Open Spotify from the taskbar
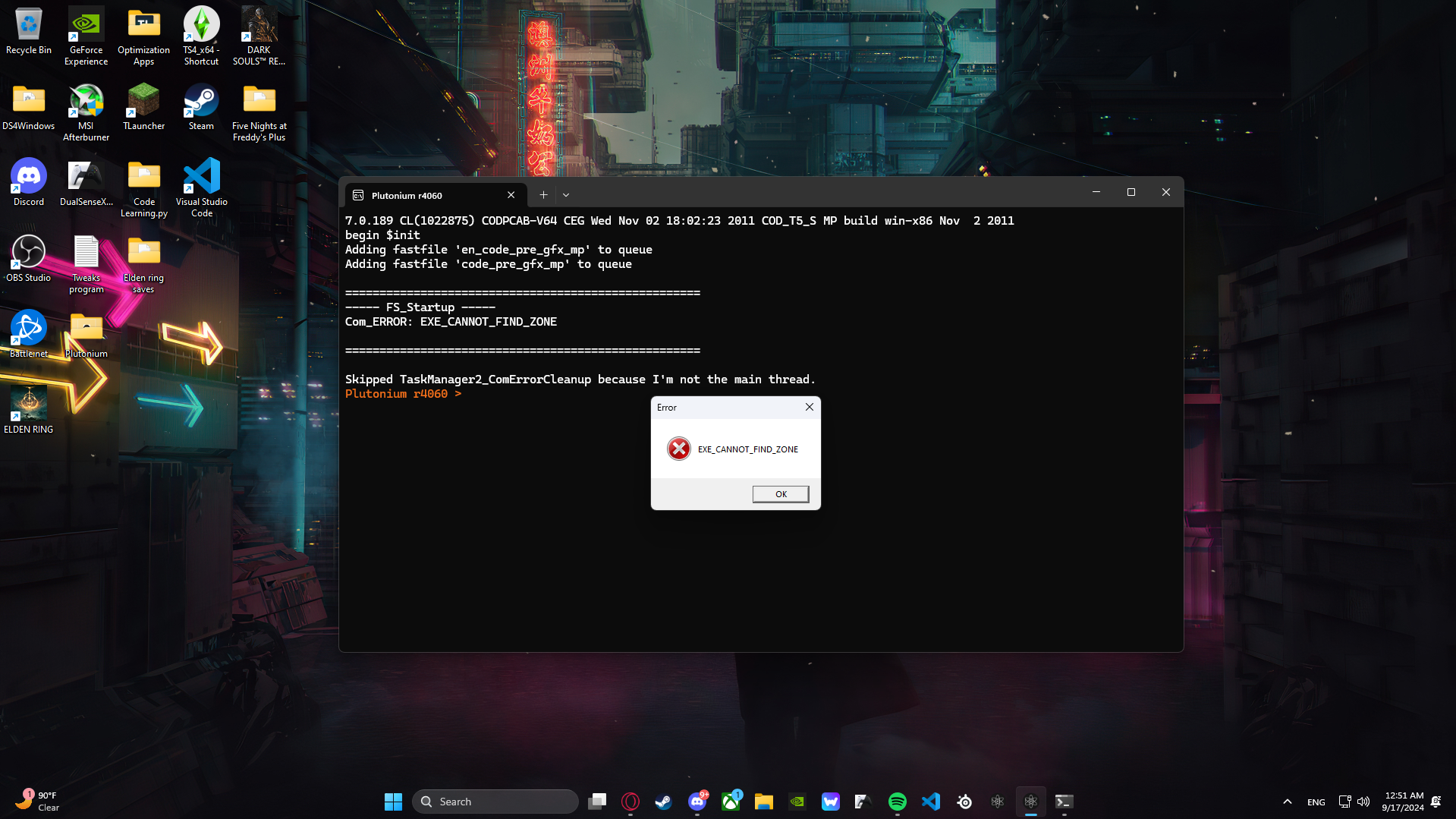The image size is (1456, 819). (x=898, y=802)
